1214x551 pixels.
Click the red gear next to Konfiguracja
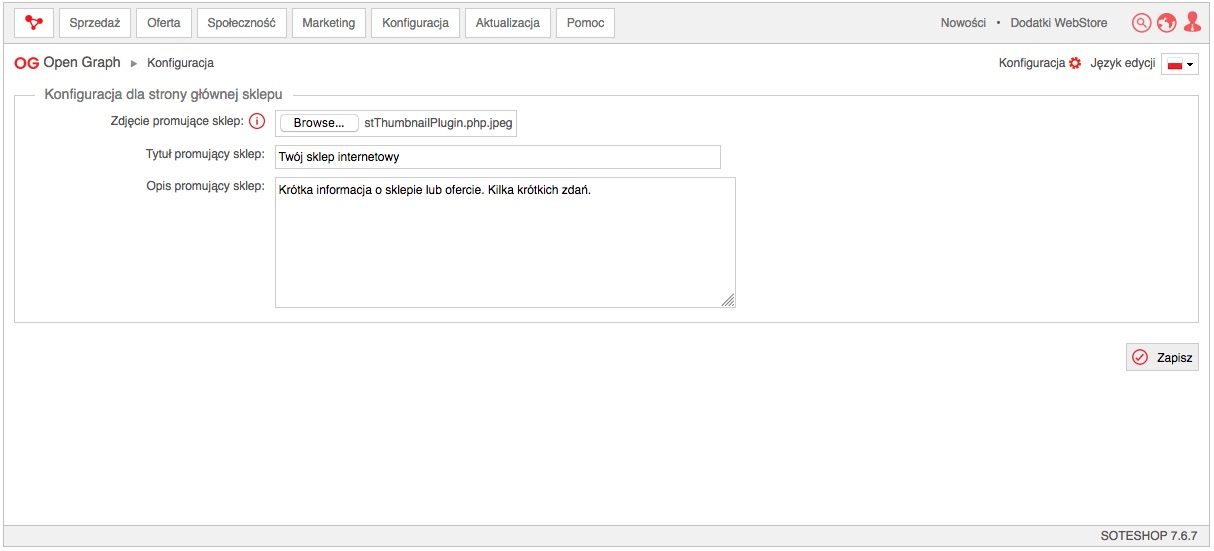point(1075,63)
